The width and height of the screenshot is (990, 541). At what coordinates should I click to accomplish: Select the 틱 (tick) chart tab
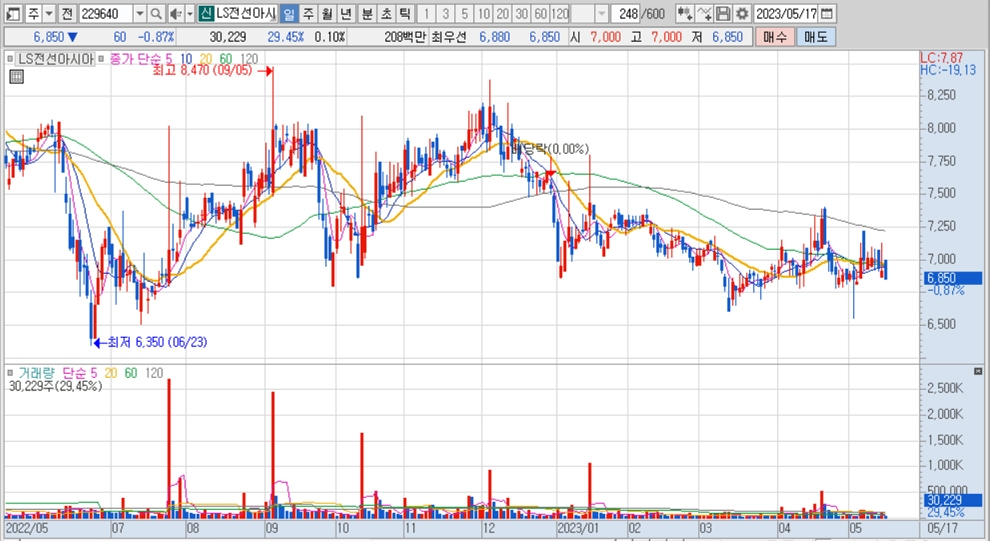(404, 14)
